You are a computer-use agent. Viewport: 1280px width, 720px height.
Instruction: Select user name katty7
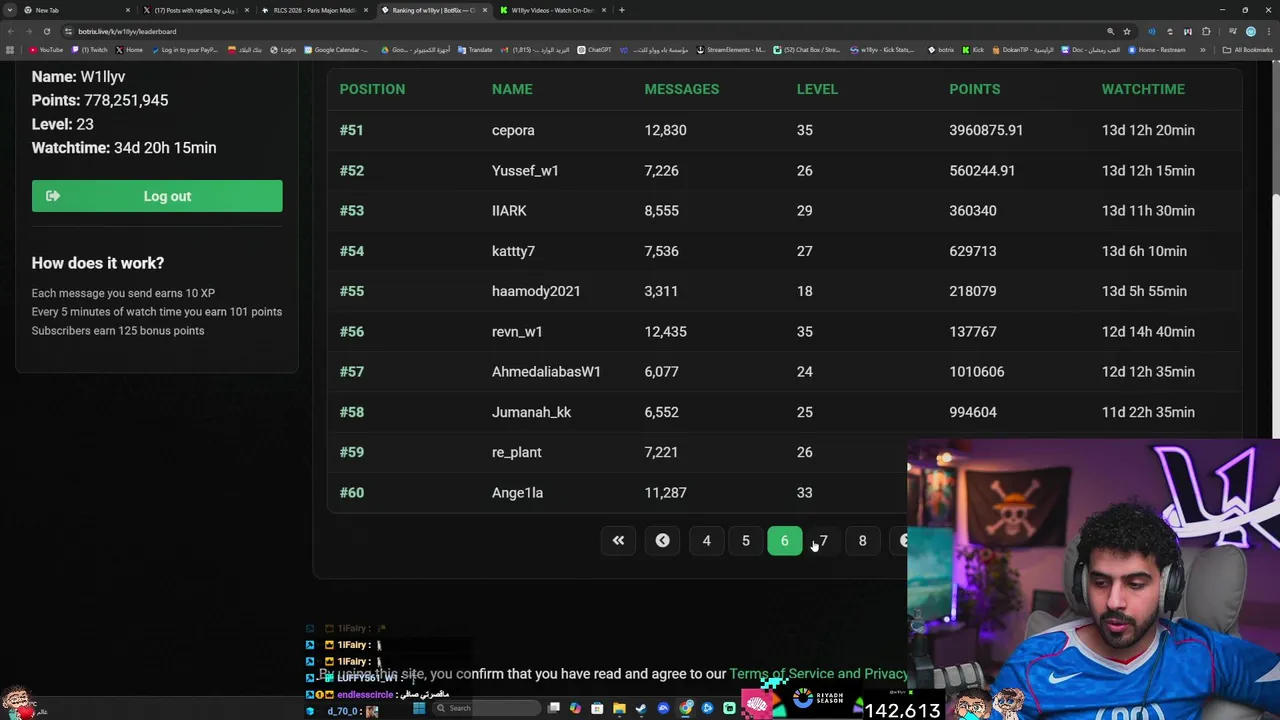[513, 251]
